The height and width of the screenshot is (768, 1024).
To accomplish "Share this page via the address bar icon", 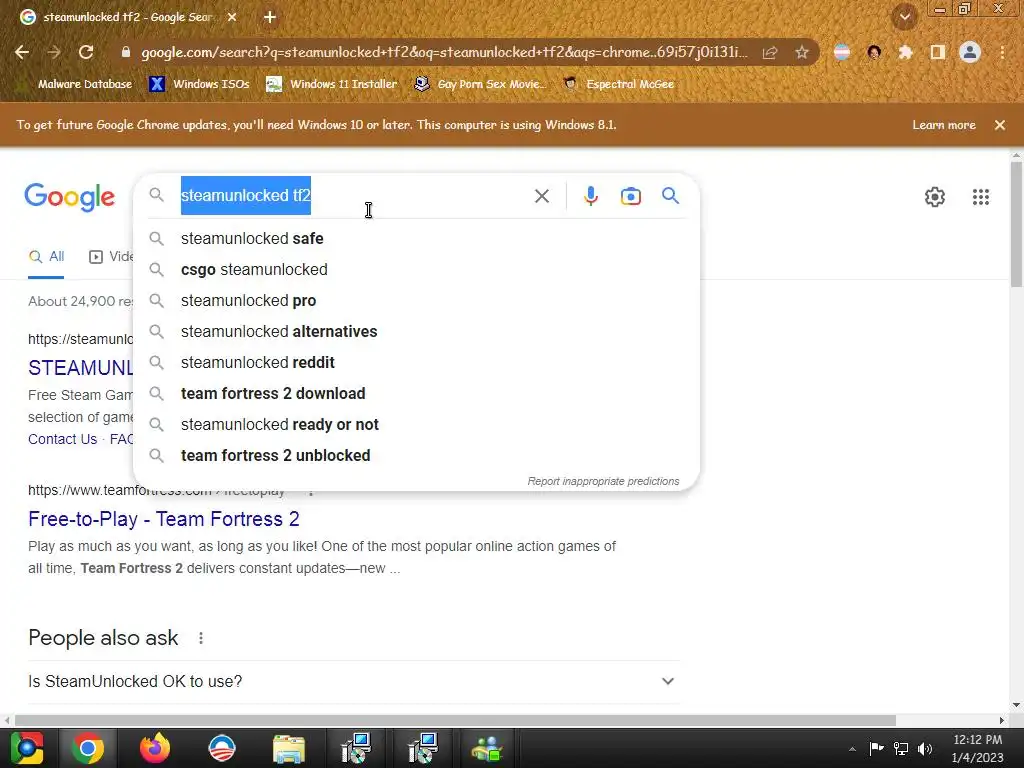I will click(770, 52).
